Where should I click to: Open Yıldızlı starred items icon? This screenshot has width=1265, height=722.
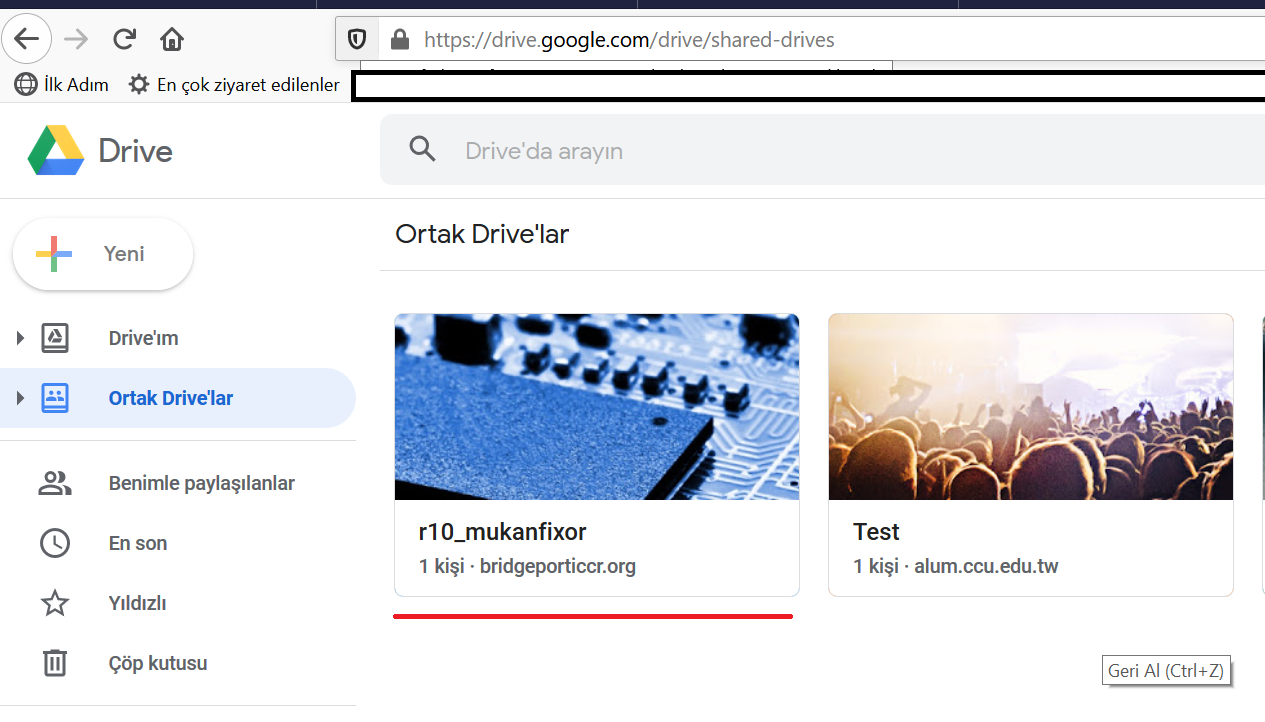(54, 603)
